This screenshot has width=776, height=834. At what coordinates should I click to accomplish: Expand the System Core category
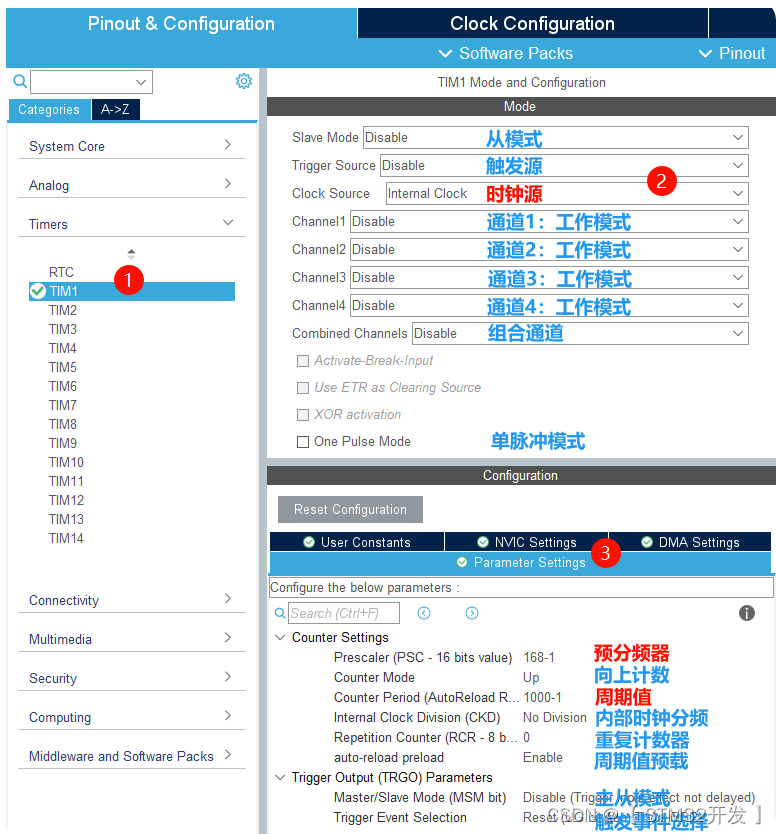(131, 146)
